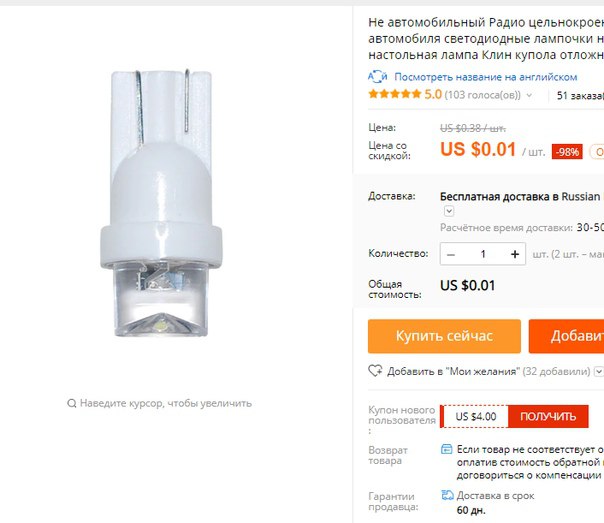Click the translate icon beside English title link
The image size is (604, 523).
point(377,77)
